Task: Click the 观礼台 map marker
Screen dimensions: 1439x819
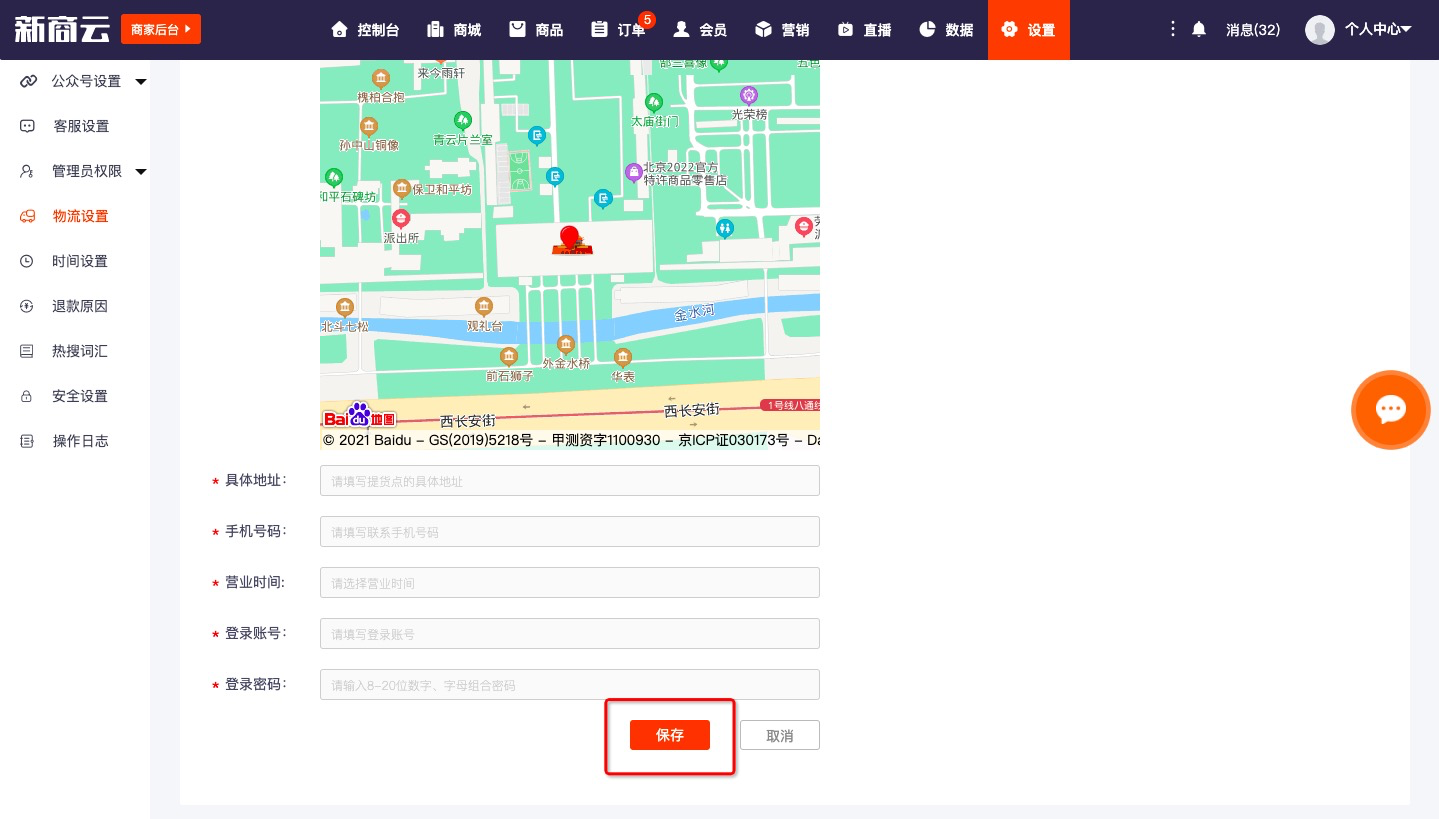Action: pyautogui.click(x=484, y=306)
